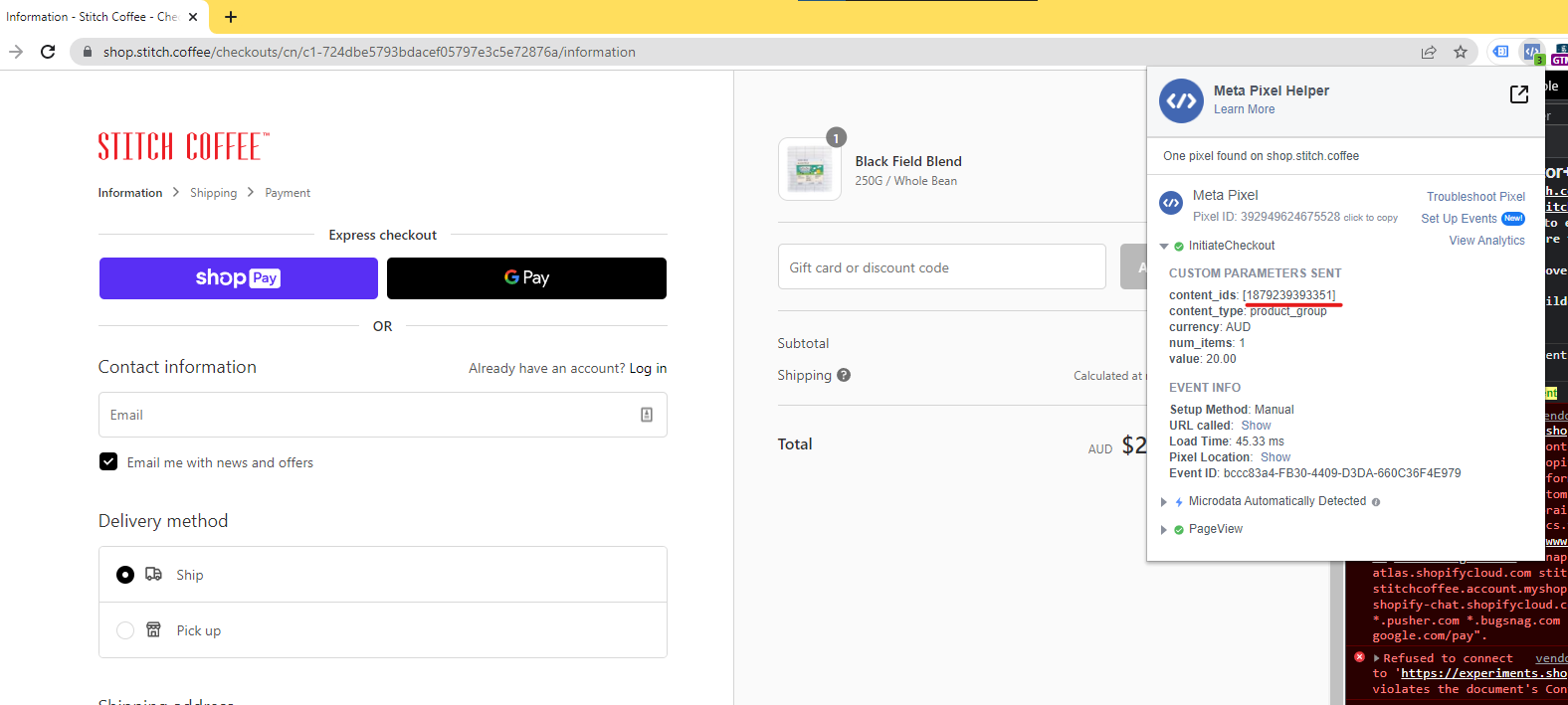Screen dimensions: 1568x705
Task: Click the Meta Pixel Helper extension icon
Action: click(x=1532, y=52)
